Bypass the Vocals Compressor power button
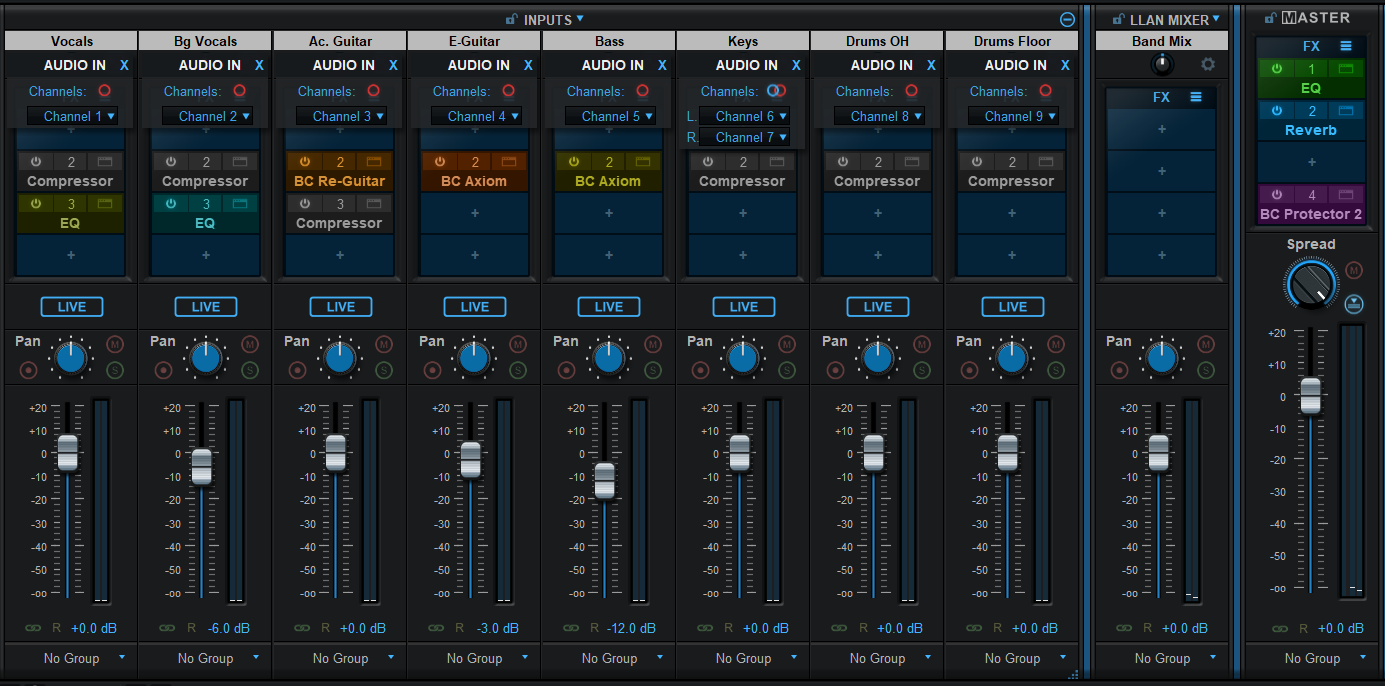 [x=36, y=161]
